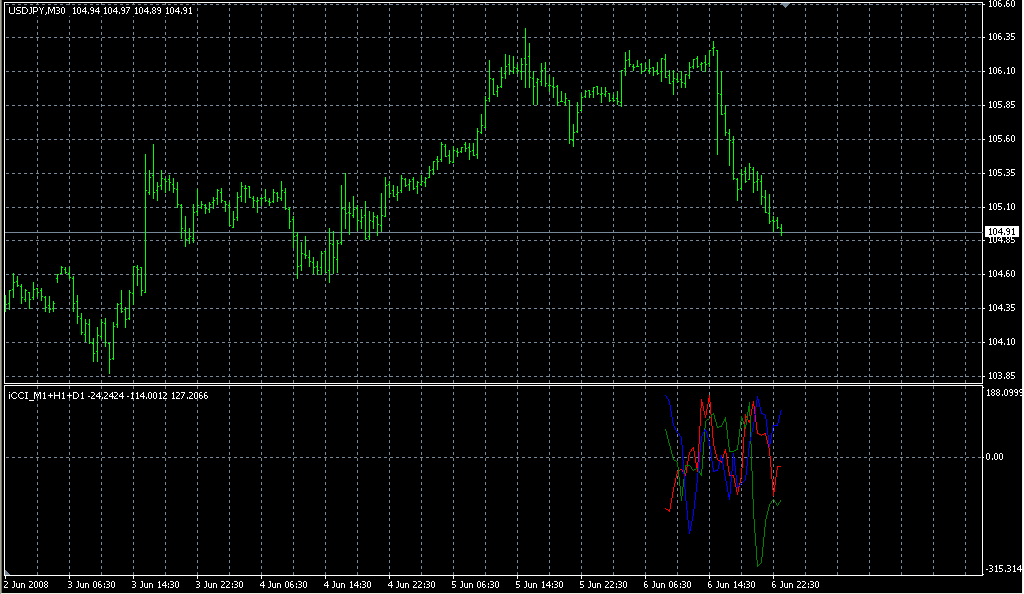The height and width of the screenshot is (594, 1024).
Task: Click the 106.35 price scale label
Action: click(1001, 37)
